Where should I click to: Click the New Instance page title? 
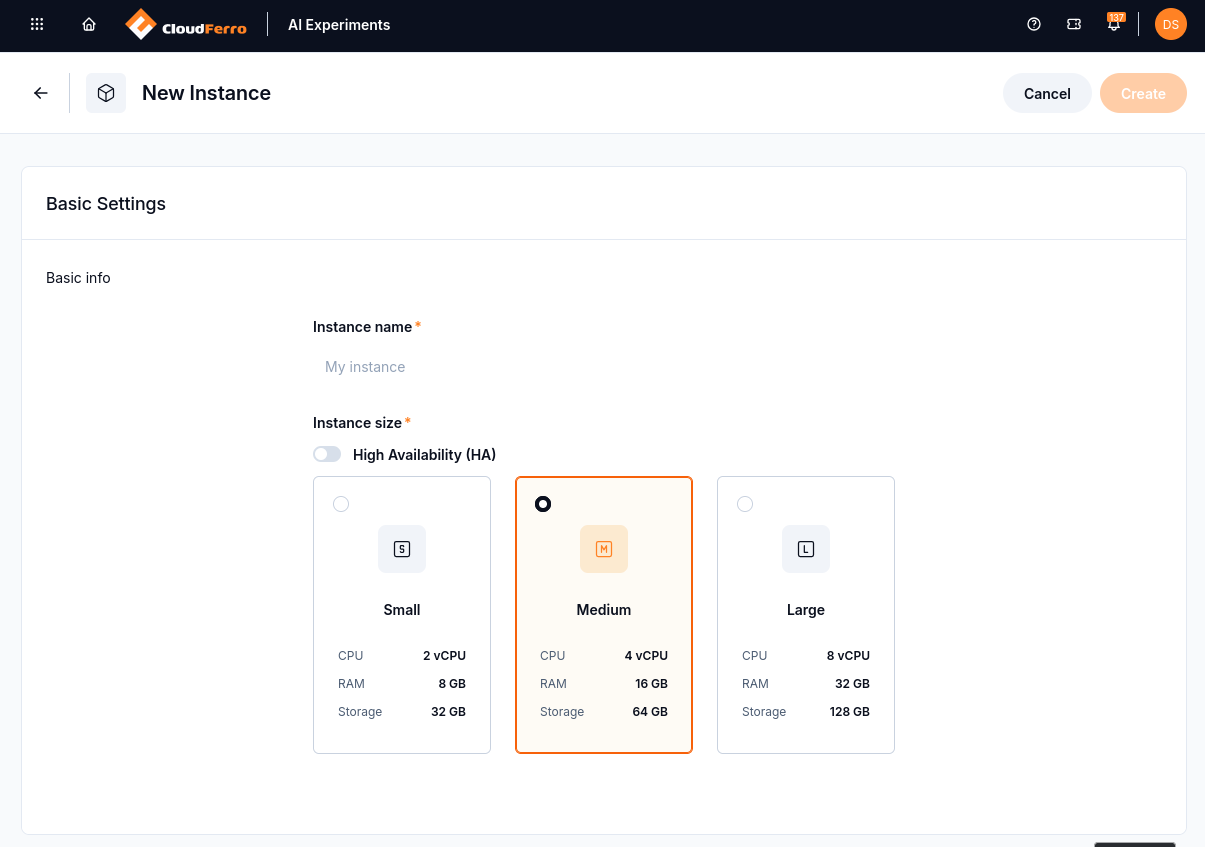tap(206, 93)
